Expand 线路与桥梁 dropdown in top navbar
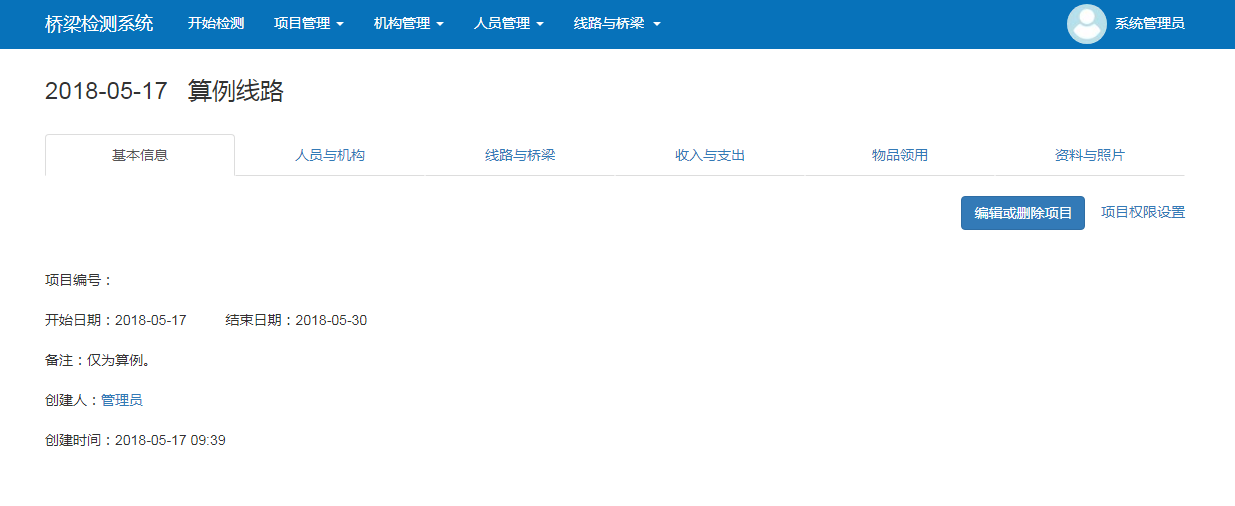The width and height of the screenshot is (1235, 506). coord(616,24)
